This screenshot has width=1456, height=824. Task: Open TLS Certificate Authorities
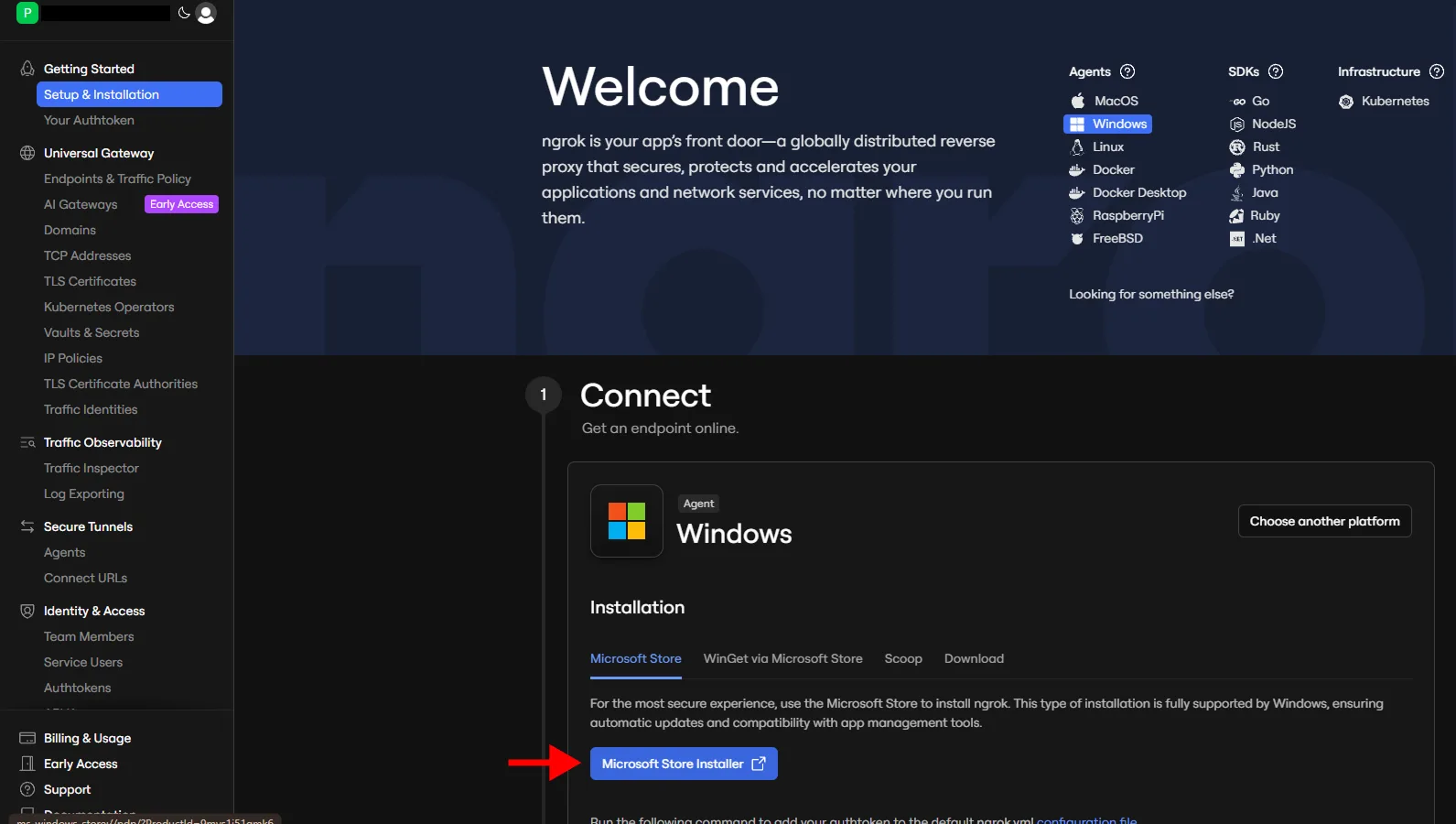121,384
